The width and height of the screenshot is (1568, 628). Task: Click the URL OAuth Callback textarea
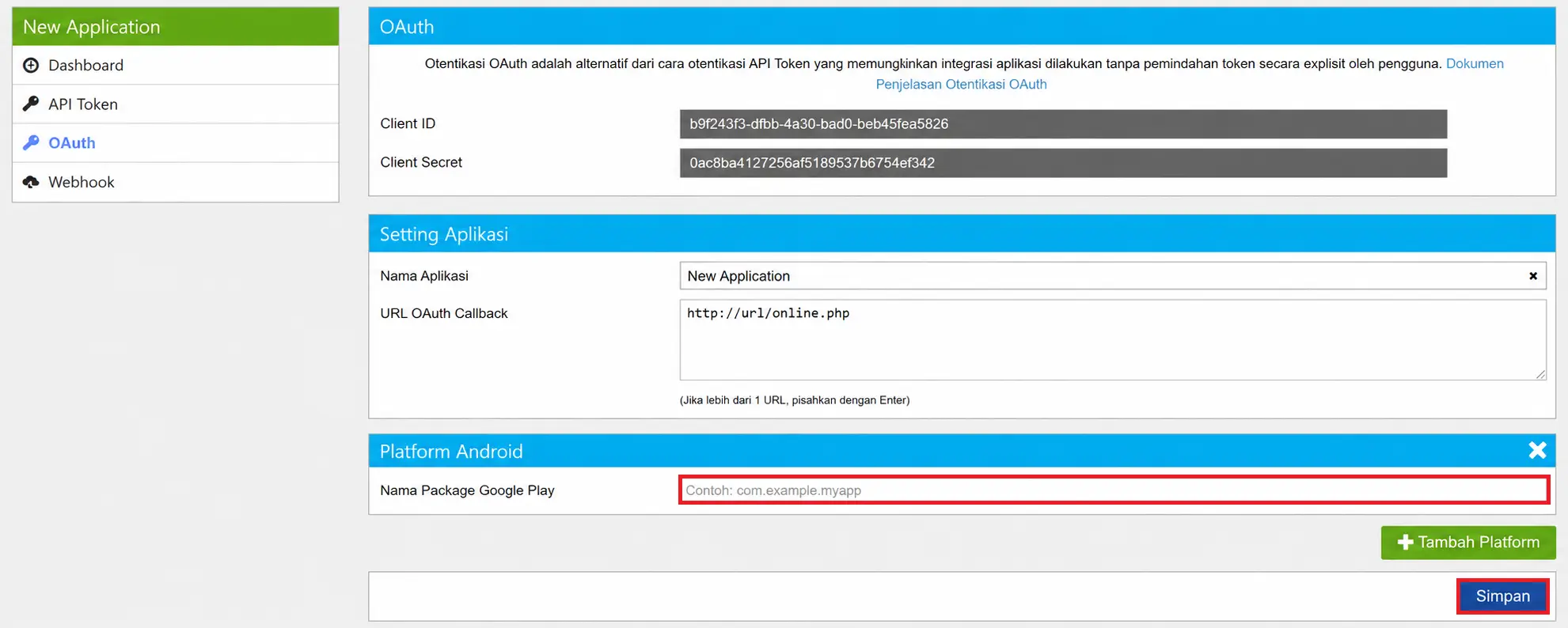click(1112, 340)
